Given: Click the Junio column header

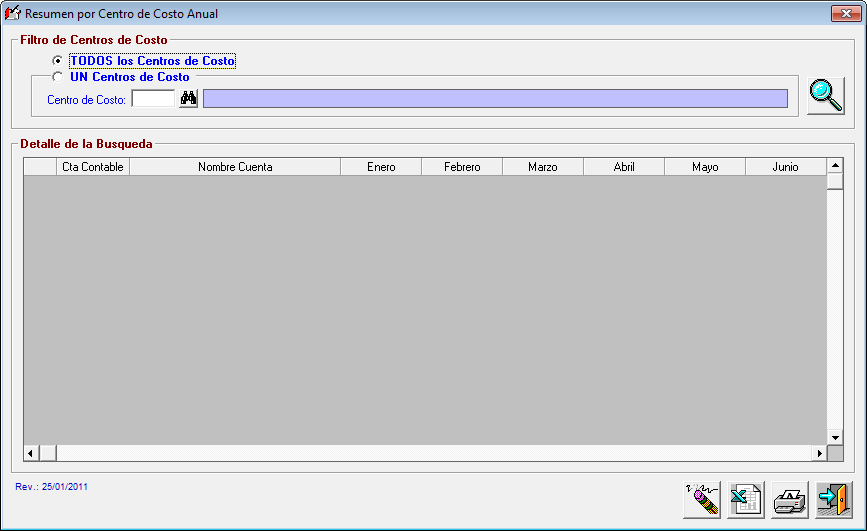Looking at the screenshot, I should pos(786,166).
